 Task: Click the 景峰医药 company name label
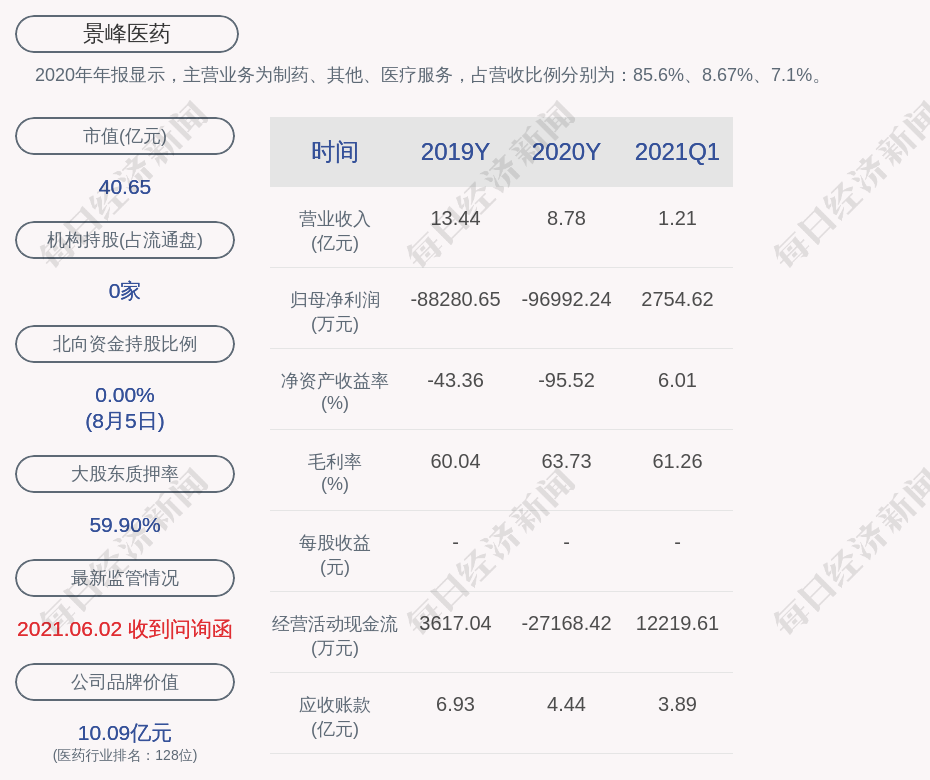click(125, 33)
